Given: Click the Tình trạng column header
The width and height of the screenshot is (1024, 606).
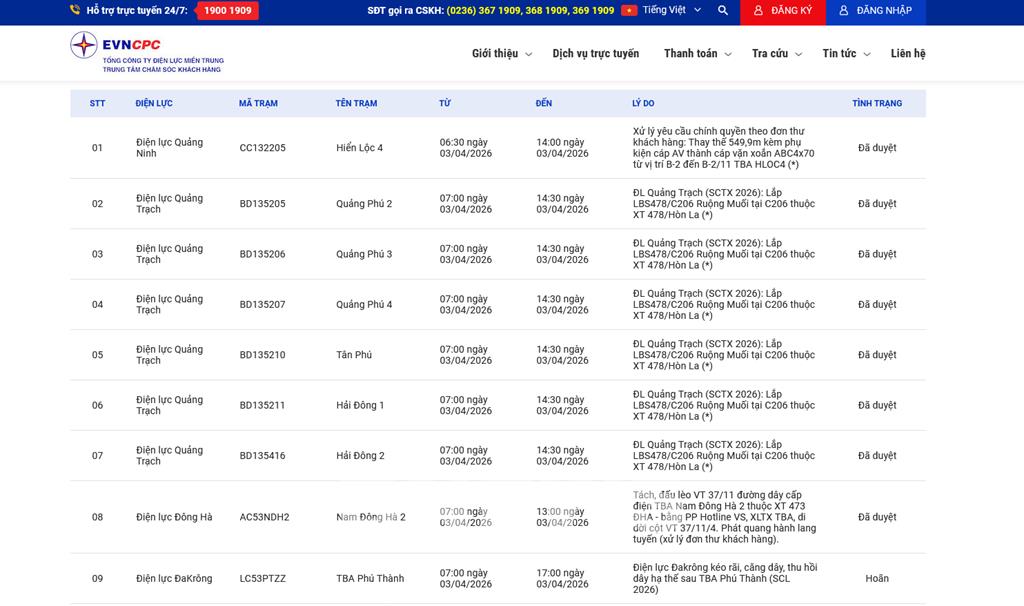Looking at the screenshot, I should click(876, 103).
